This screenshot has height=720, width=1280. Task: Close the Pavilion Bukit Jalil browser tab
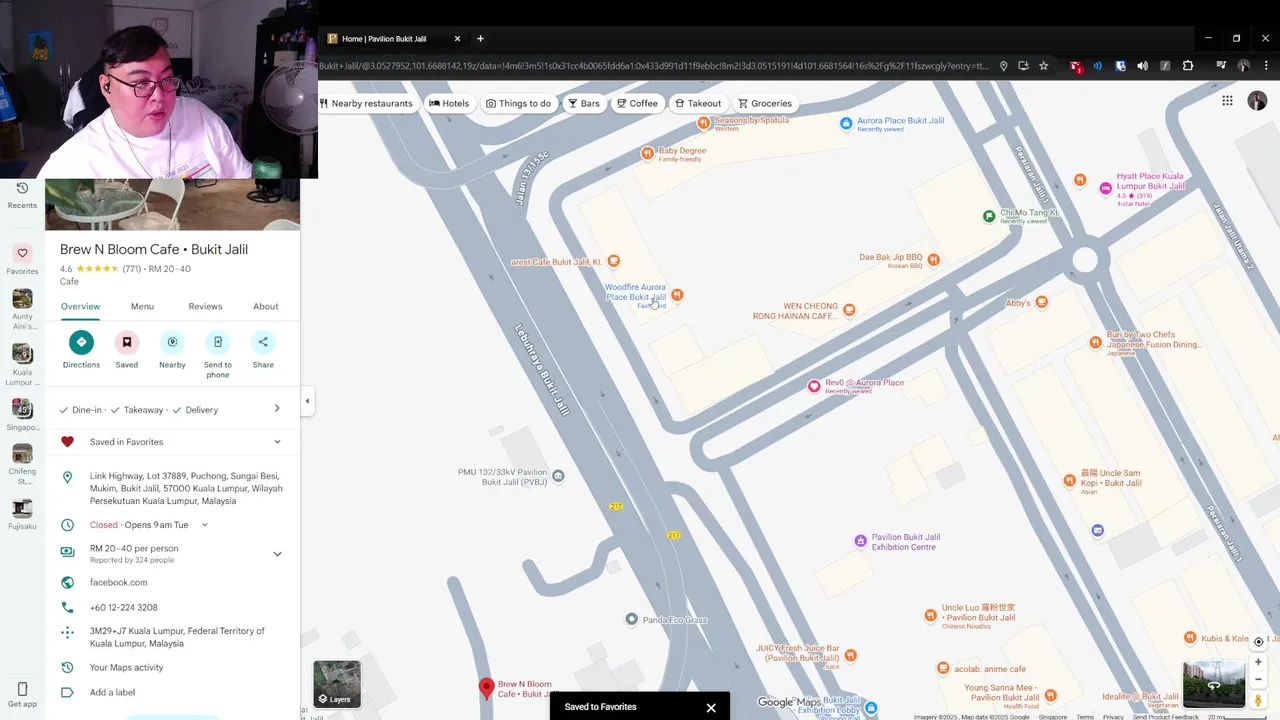click(457, 39)
